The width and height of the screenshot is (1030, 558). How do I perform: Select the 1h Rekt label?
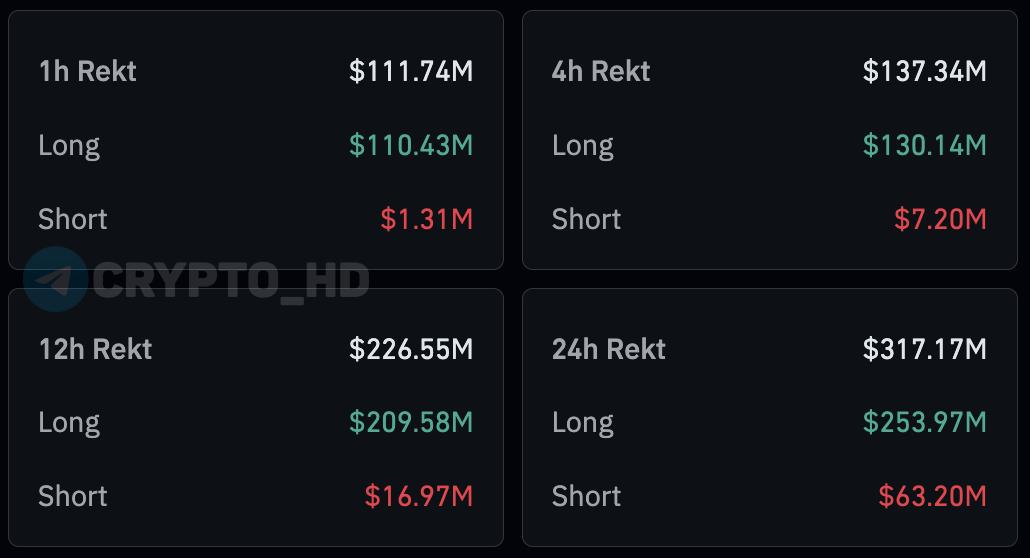click(x=87, y=71)
